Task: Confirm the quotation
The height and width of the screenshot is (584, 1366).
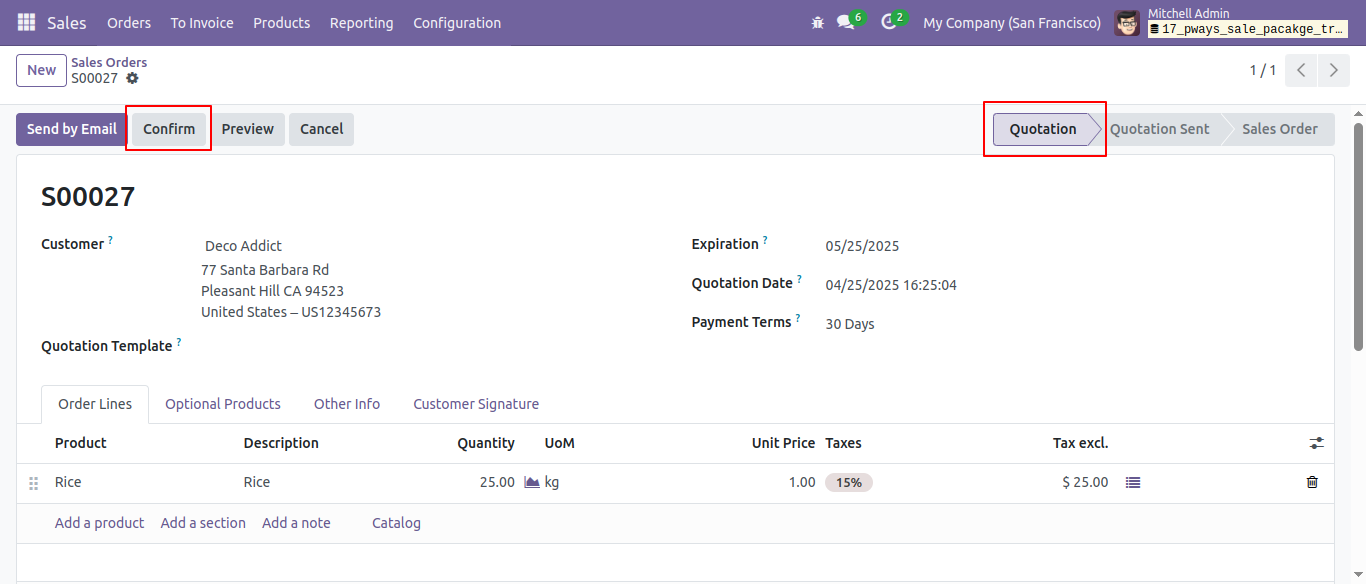Action: pyautogui.click(x=169, y=129)
